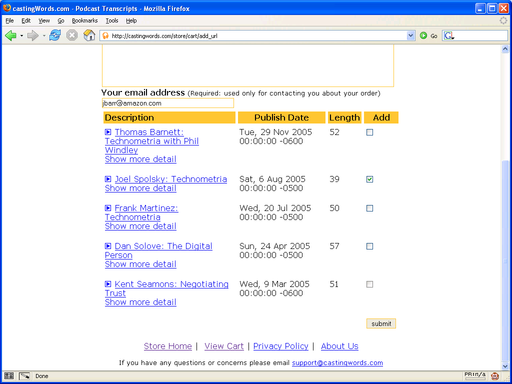The image size is (512, 384).
Task: Click the play icon beside Frank Martinez
Action: coord(108,208)
